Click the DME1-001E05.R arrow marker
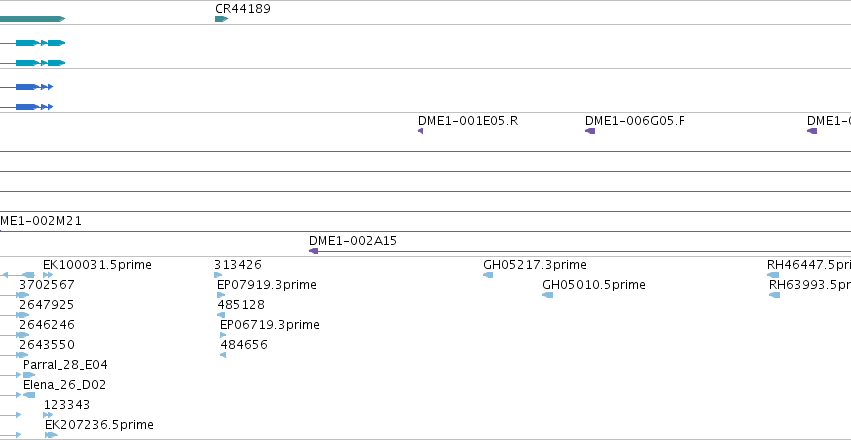Image resolution: width=851 pixels, height=440 pixels. click(x=421, y=131)
